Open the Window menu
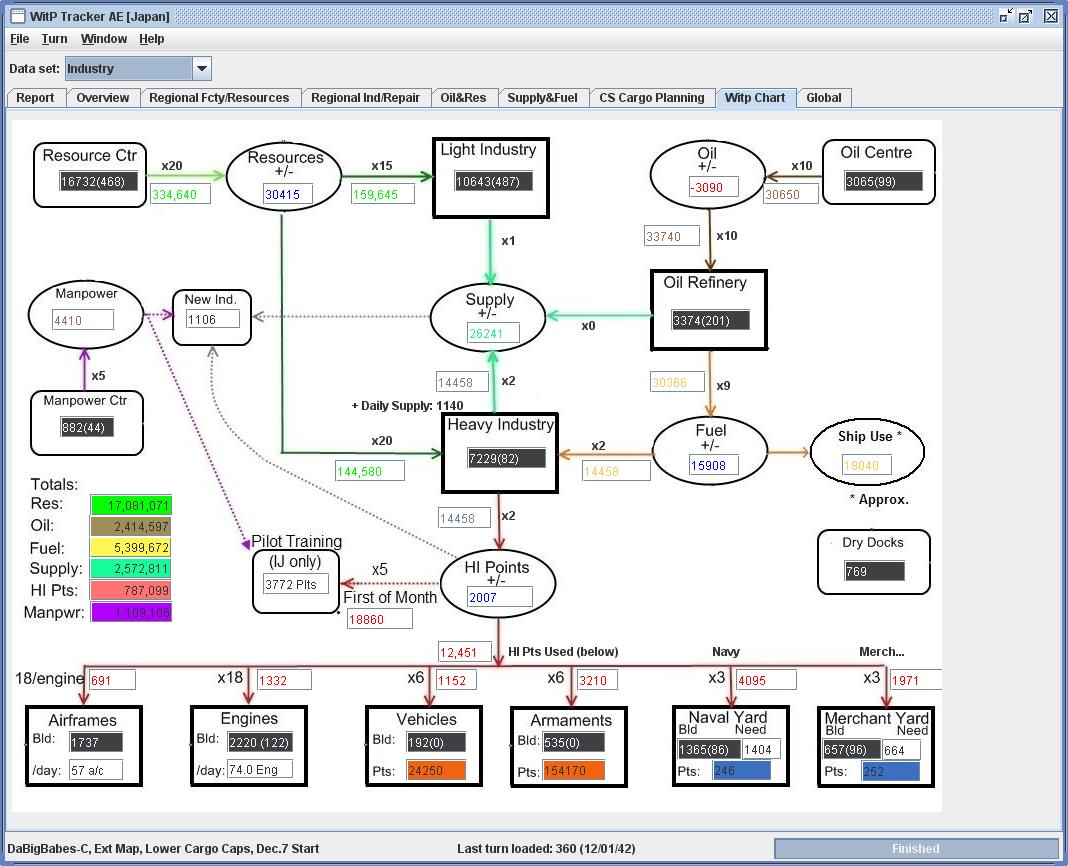Viewport: 1068px width, 866px height. click(x=104, y=39)
